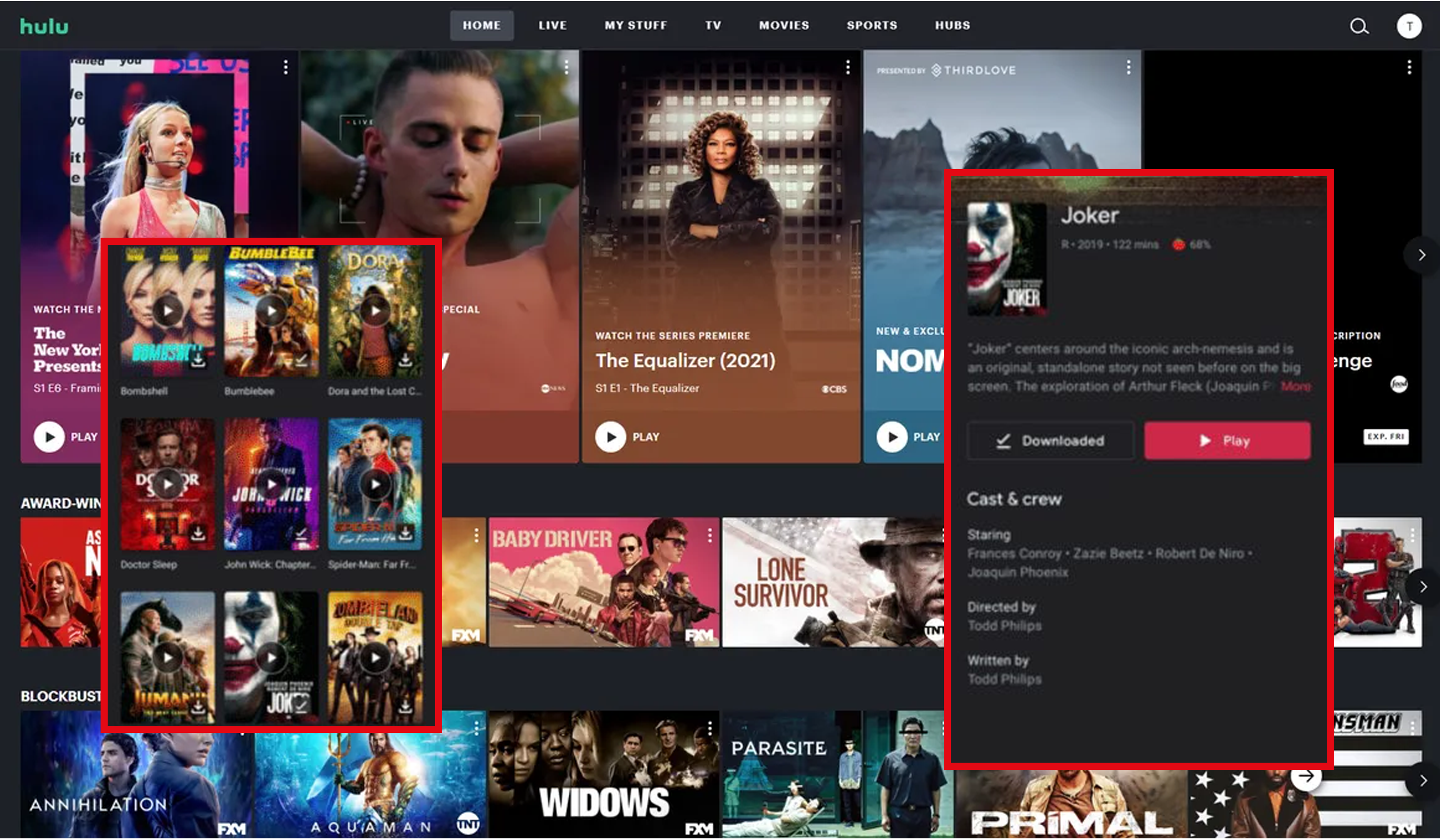Click the Hulu logo
The height and width of the screenshot is (840, 1440).
pyautogui.click(x=44, y=26)
